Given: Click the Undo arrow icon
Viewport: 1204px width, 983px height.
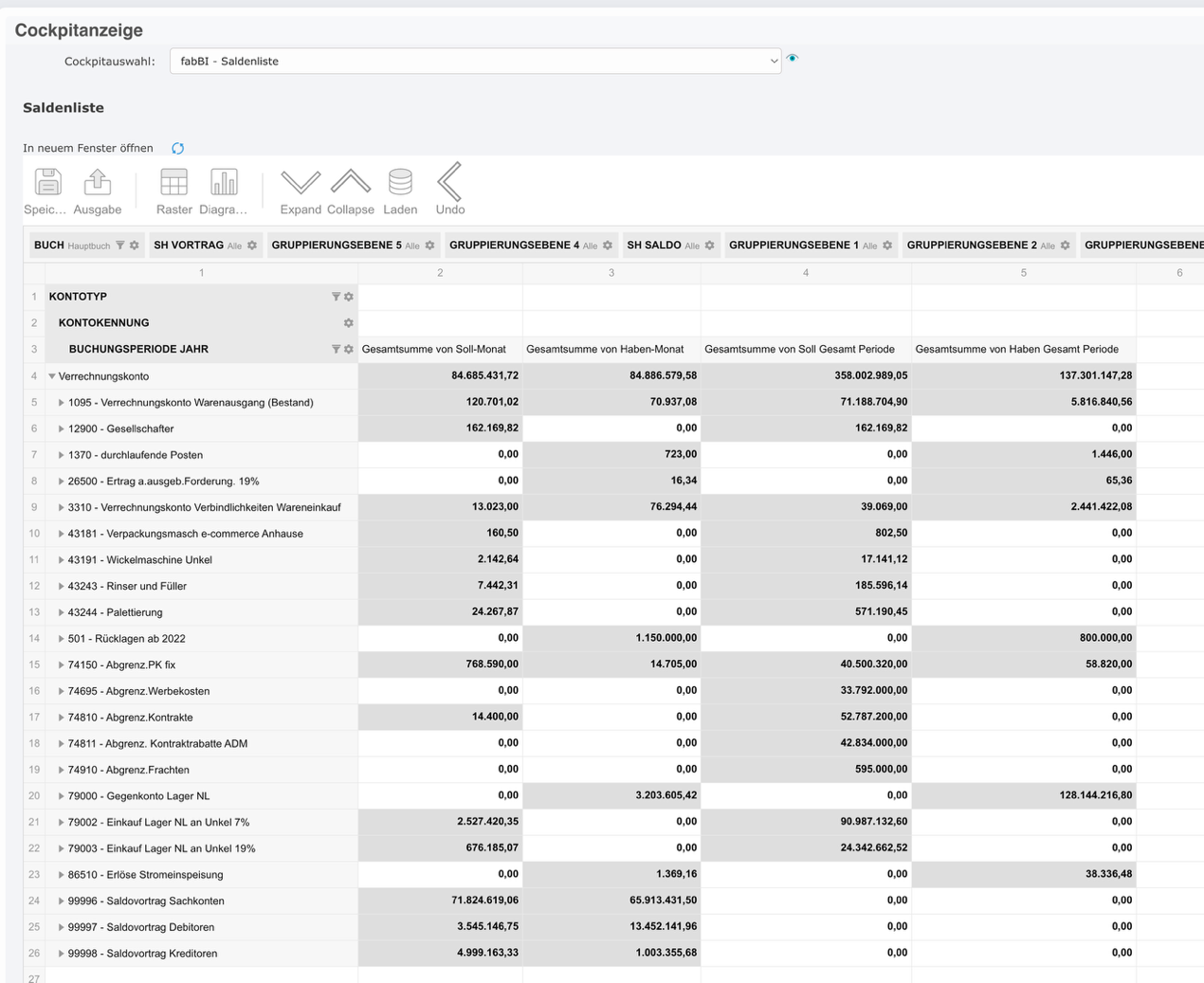Looking at the screenshot, I should [x=449, y=182].
